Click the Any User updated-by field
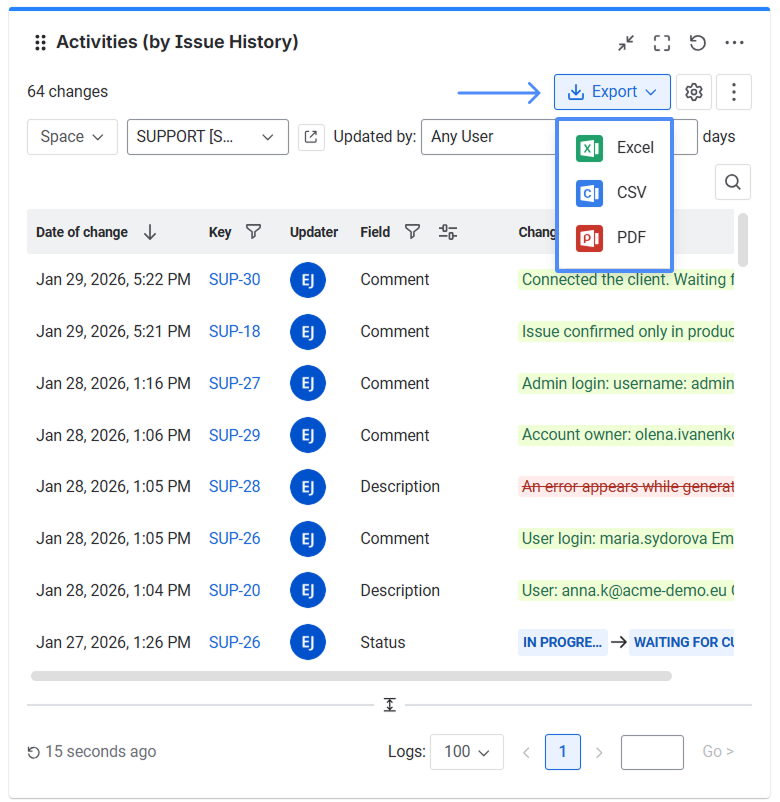The height and width of the screenshot is (802, 780). coord(488,137)
